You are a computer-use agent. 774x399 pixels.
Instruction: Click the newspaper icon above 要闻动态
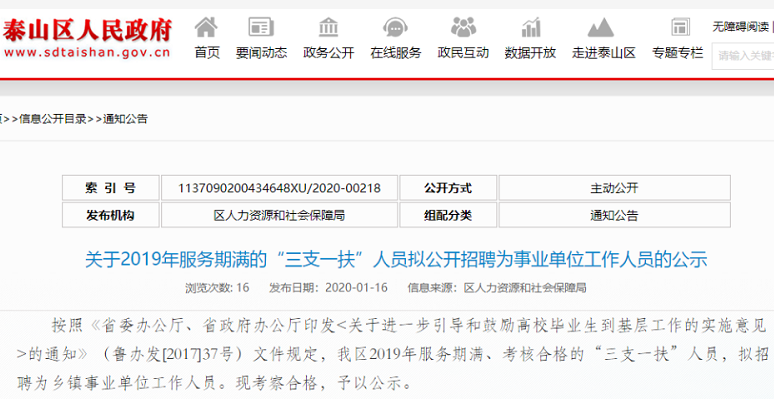pyautogui.click(x=261, y=27)
